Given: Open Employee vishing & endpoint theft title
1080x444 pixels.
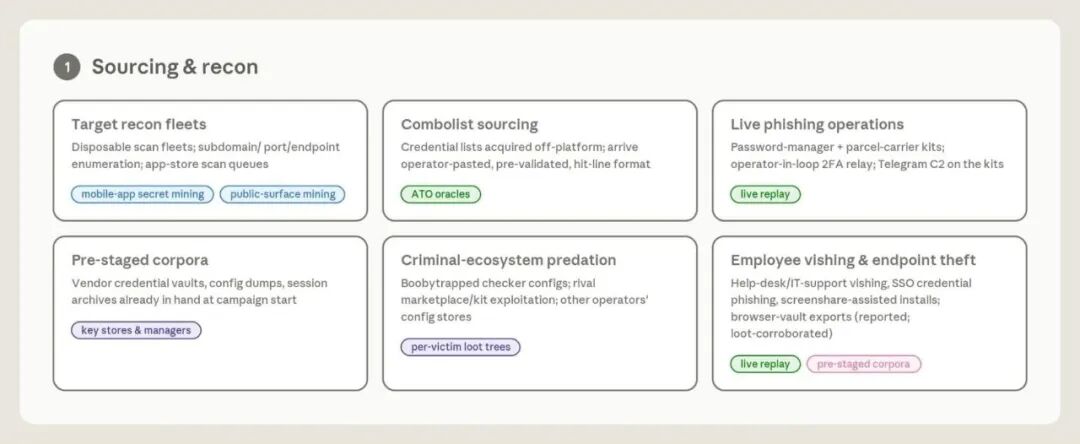Looking at the screenshot, I should tap(853, 260).
